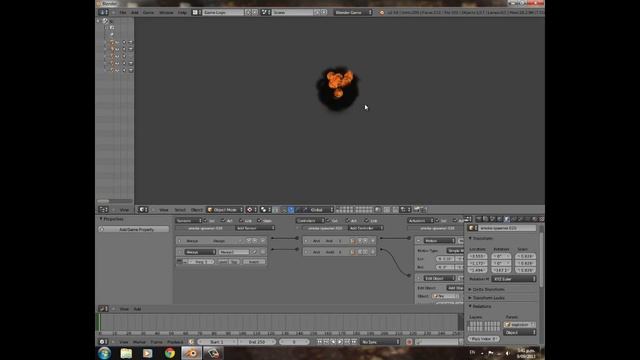Jump to the timeline start frame
This screenshot has height=360, width=640.
point(320,342)
